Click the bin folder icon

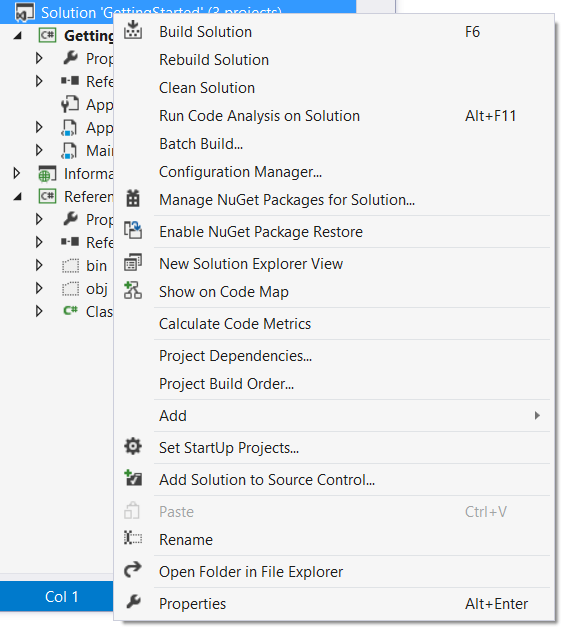click(x=70, y=266)
